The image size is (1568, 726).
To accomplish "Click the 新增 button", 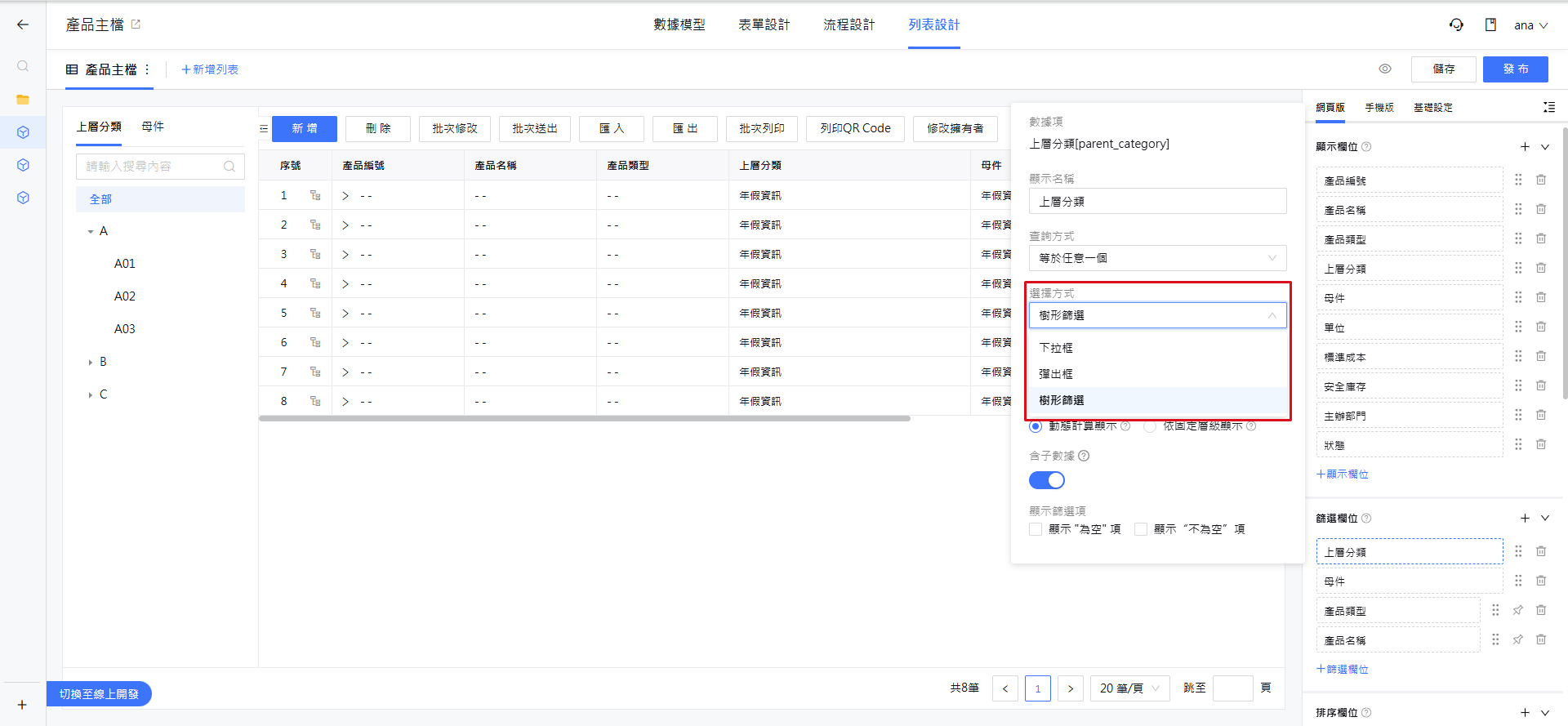I will [x=305, y=129].
